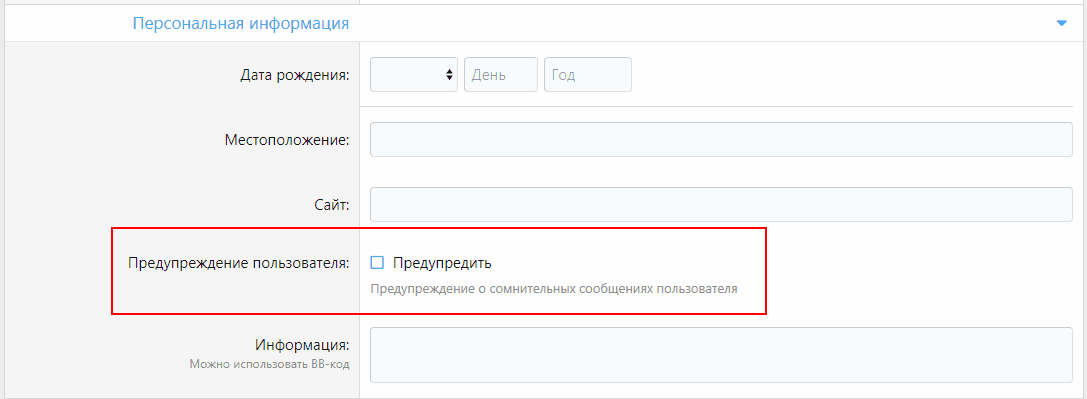Viewport: 1087px width, 399px height.
Task: Click empty space in the Персональная информация header bar
Action: [x=693, y=24]
